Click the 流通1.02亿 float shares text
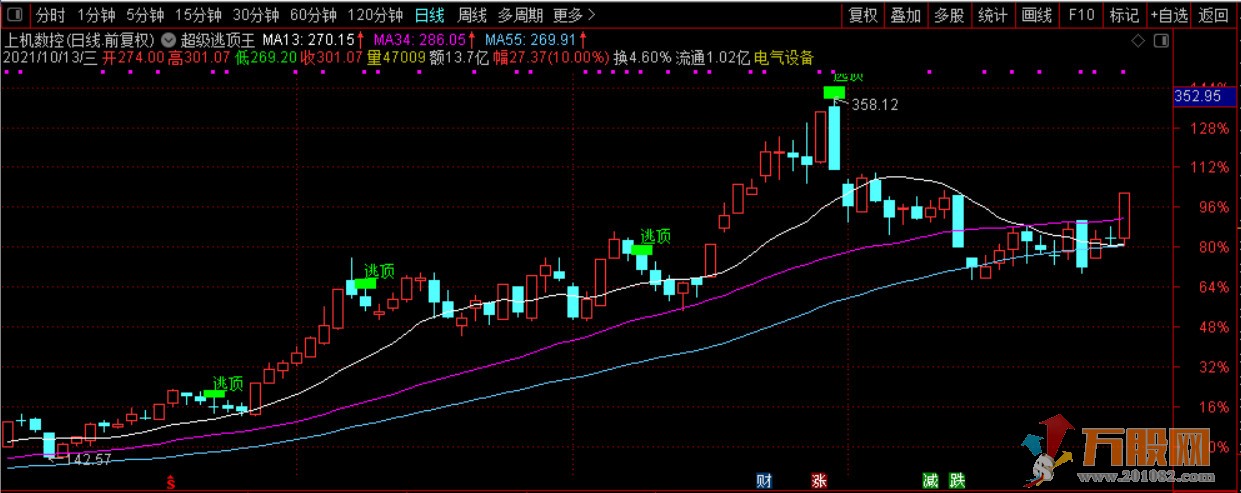Image resolution: width=1241 pixels, height=493 pixels. click(713, 58)
